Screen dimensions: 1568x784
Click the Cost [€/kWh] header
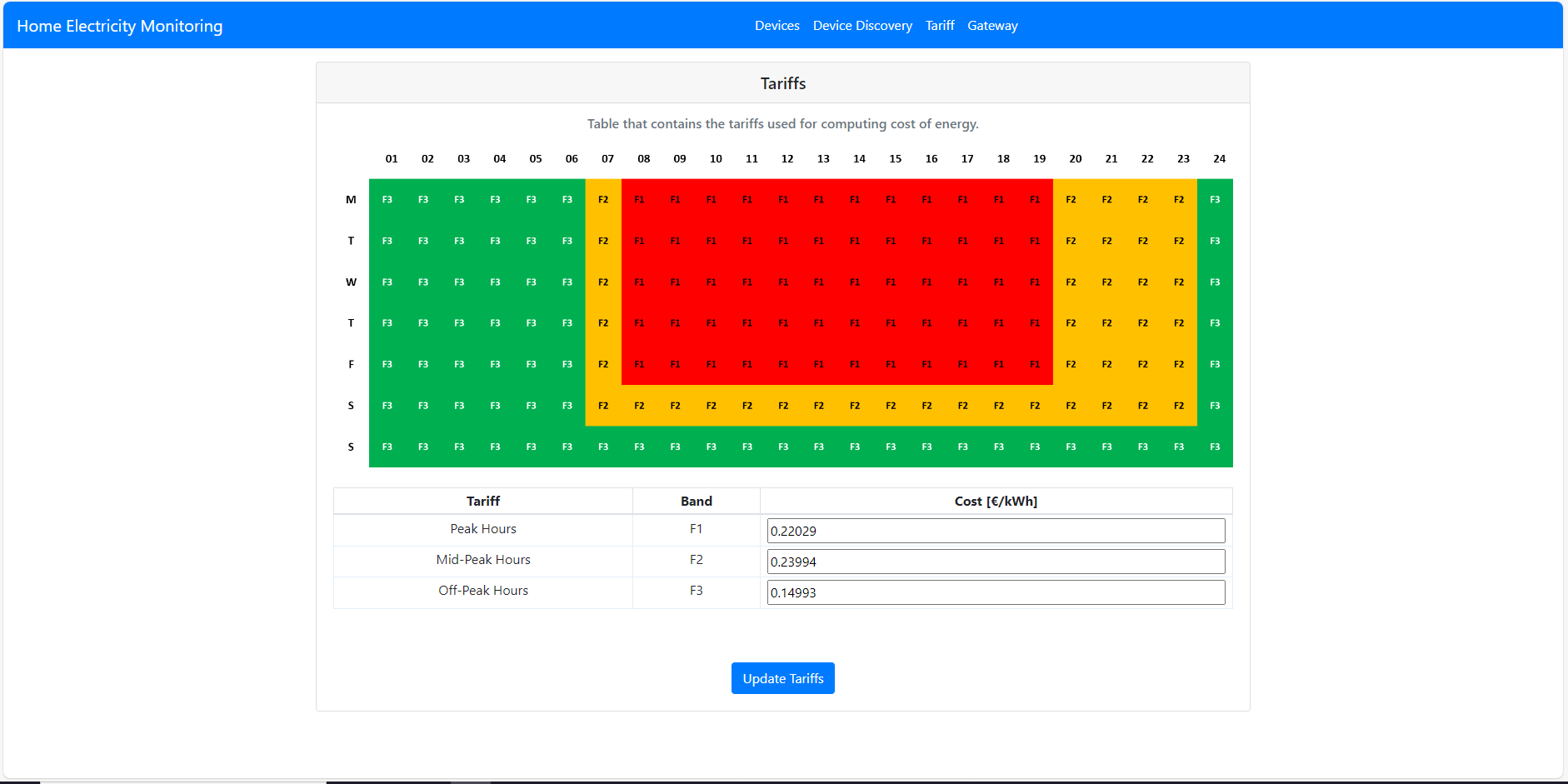click(996, 501)
